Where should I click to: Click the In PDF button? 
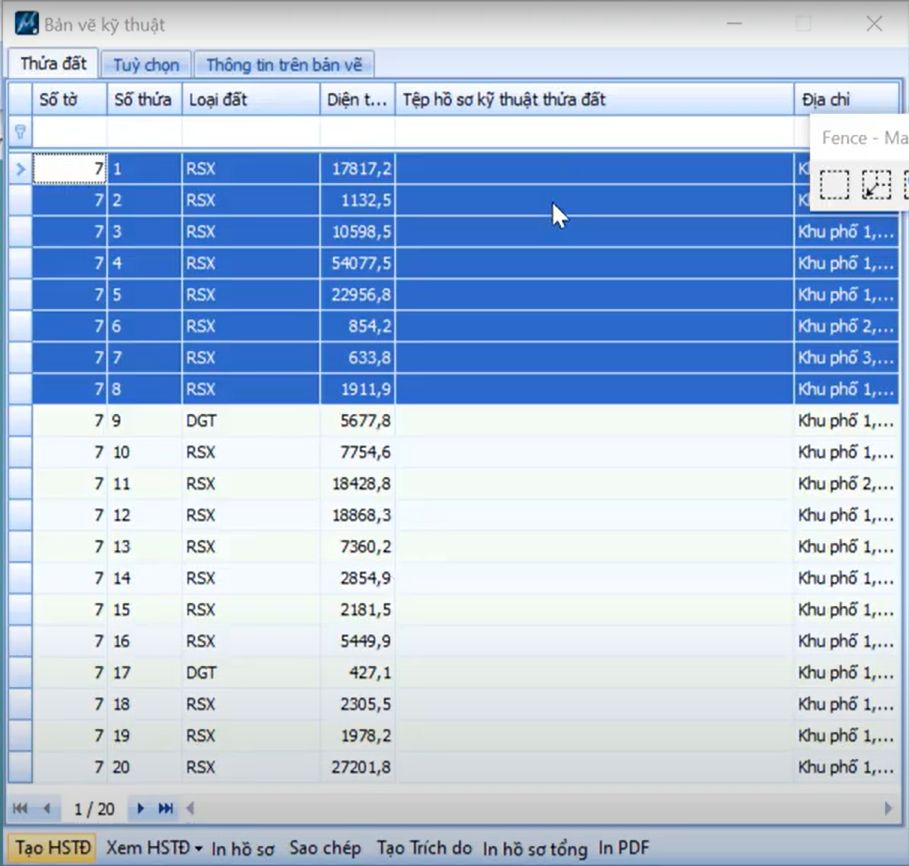point(624,848)
